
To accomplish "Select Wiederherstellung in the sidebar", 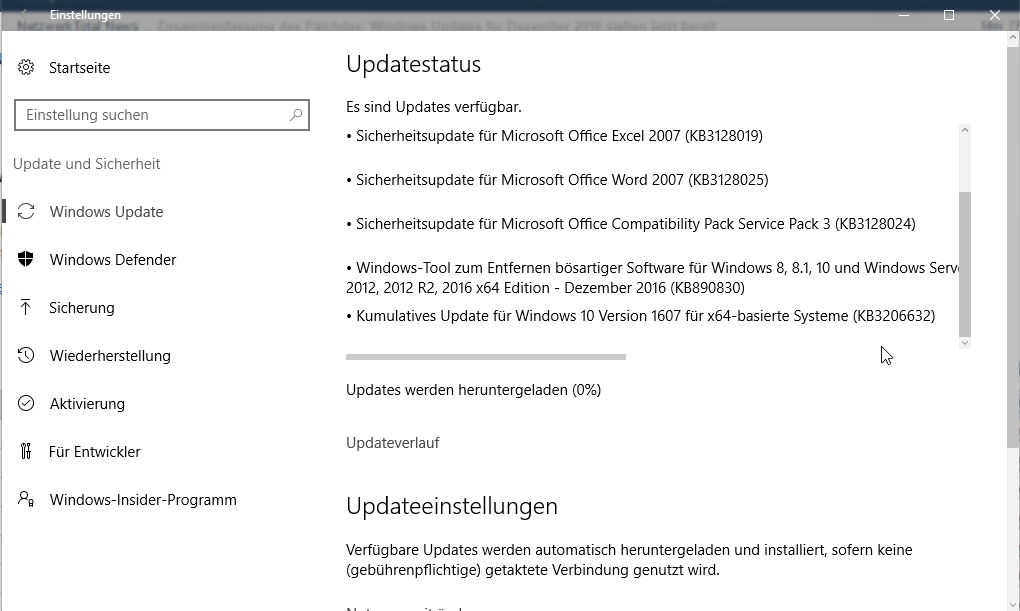I will click(110, 356).
